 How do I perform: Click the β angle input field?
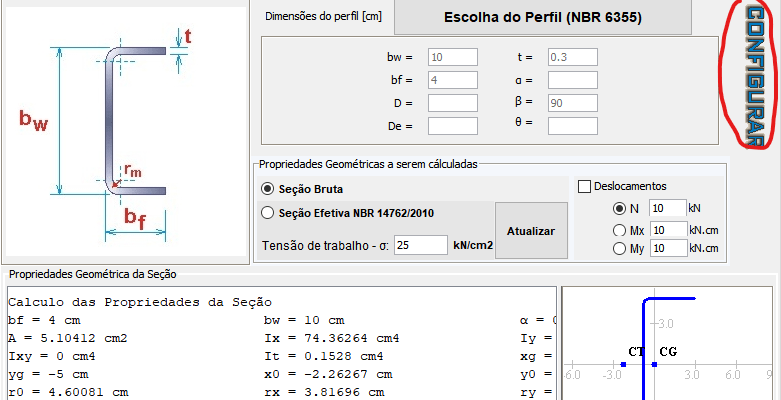(572, 102)
